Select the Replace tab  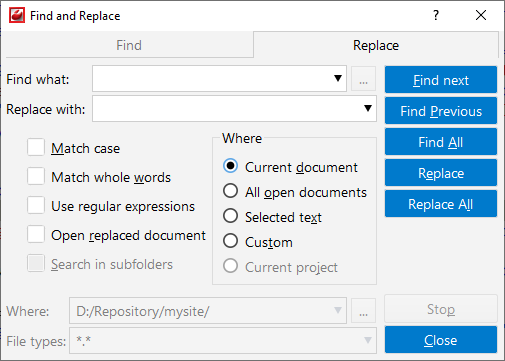[x=376, y=45]
